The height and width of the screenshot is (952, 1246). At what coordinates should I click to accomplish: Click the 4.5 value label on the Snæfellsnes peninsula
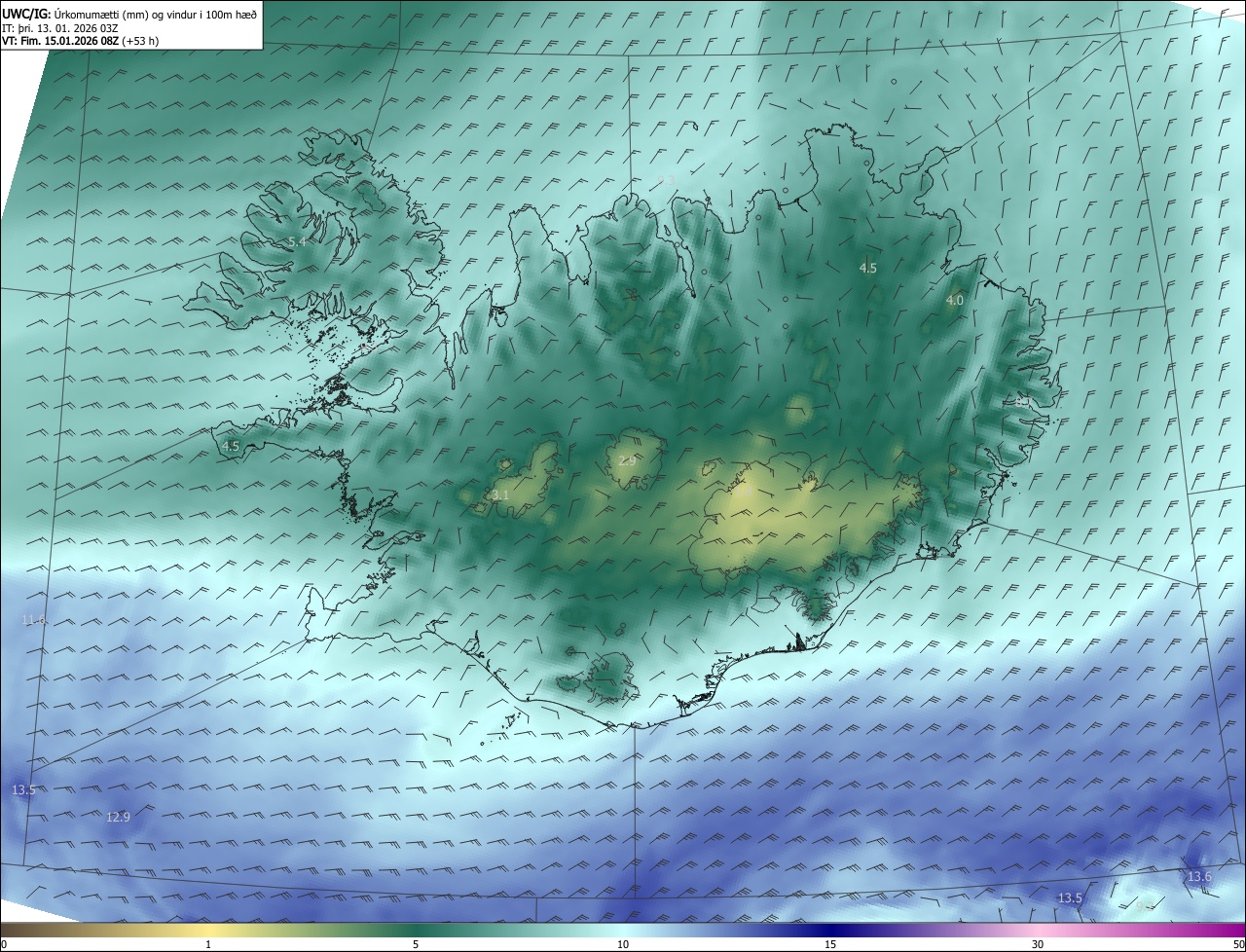click(231, 446)
